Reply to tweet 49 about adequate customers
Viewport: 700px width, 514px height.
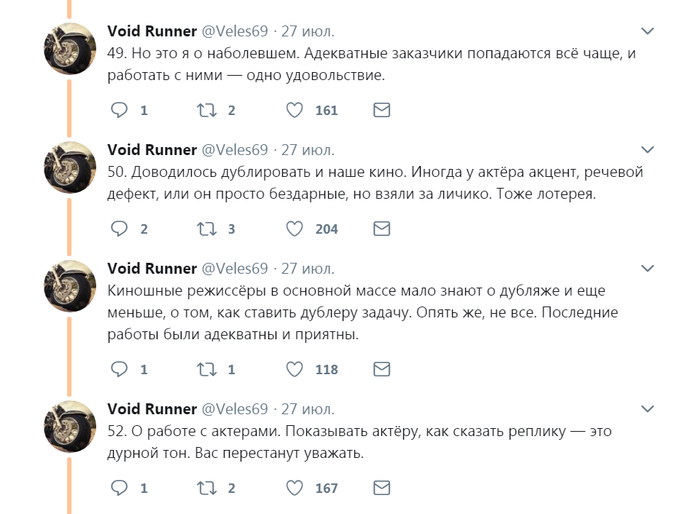click(119, 110)
